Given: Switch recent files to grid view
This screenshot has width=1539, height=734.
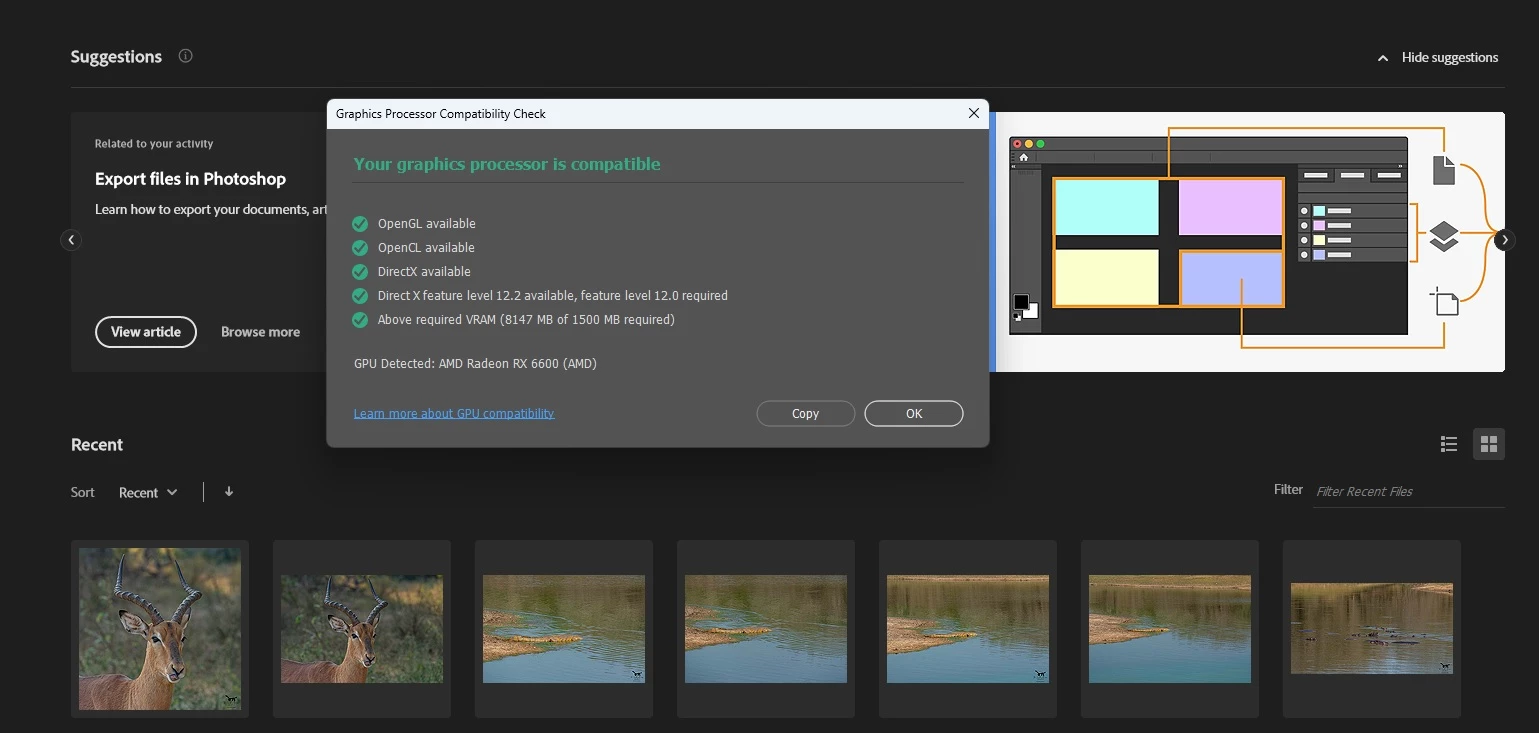Looking at the screenshot, I should point(1489,444).
